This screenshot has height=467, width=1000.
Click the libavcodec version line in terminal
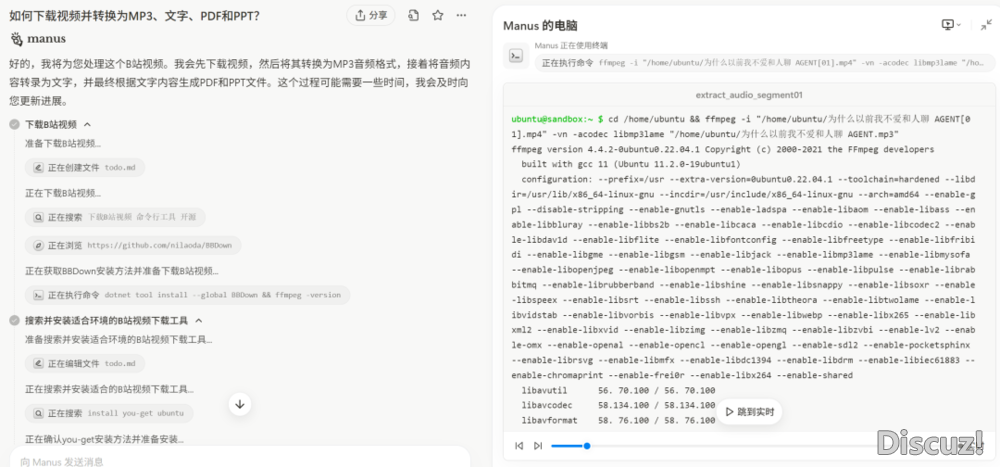618,406
